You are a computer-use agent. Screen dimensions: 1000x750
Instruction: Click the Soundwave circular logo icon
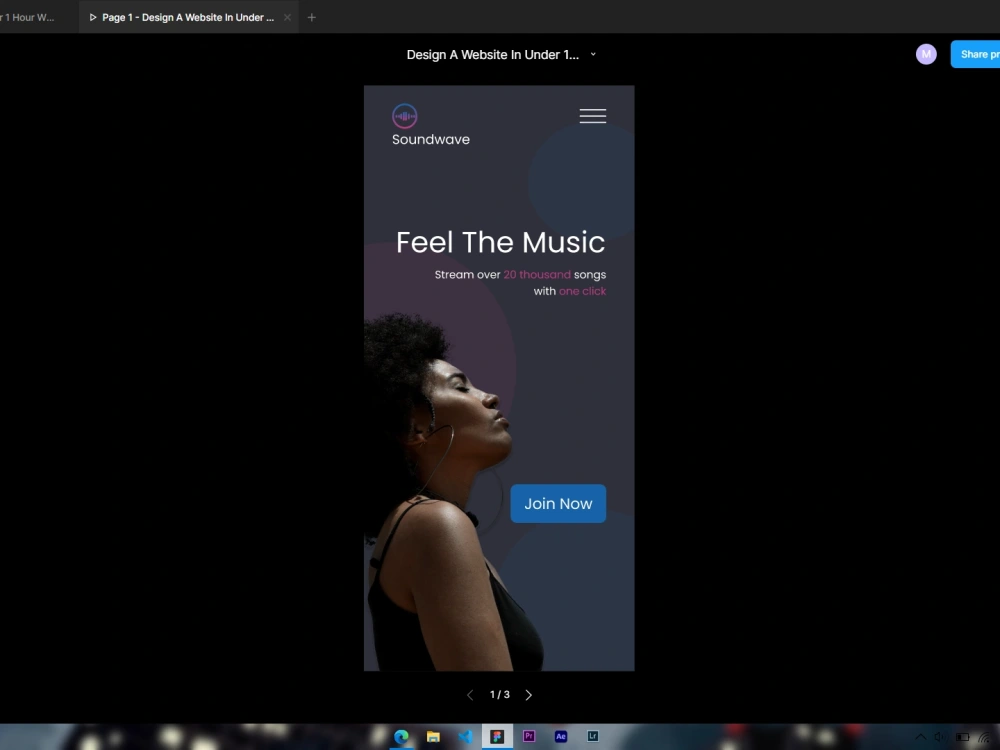click(404, 116)
